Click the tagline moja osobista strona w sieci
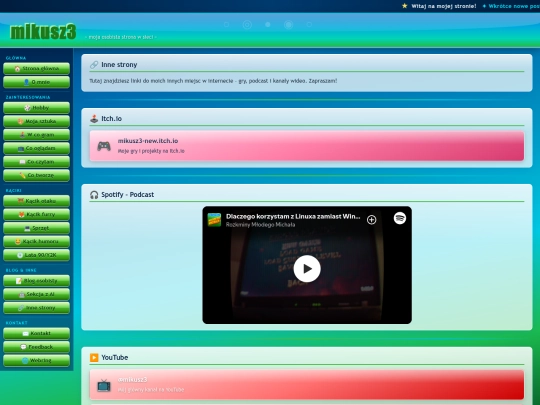This screenshot has height=405, width=540. (121, 37)
